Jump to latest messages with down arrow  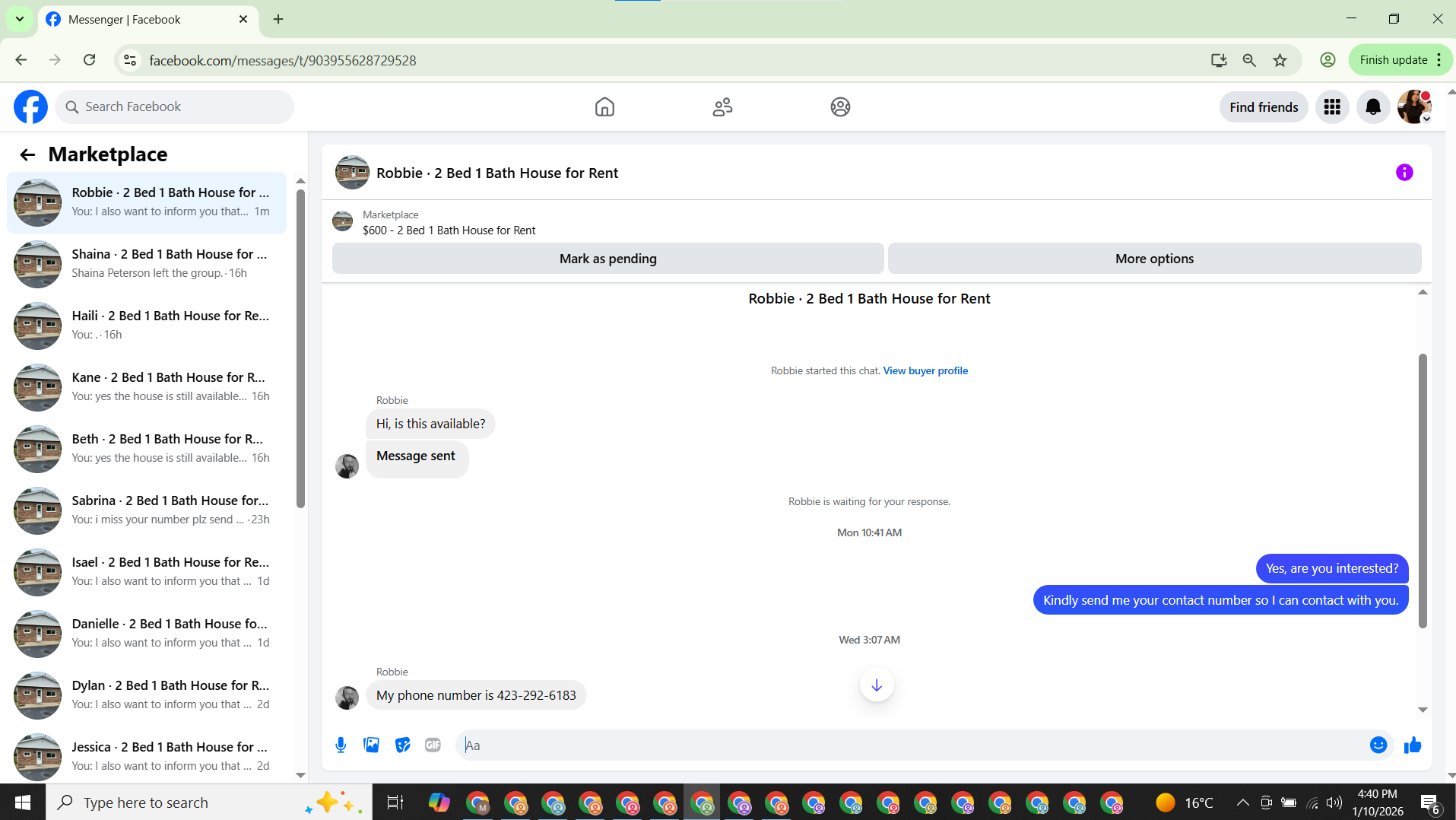pos(877,685)
